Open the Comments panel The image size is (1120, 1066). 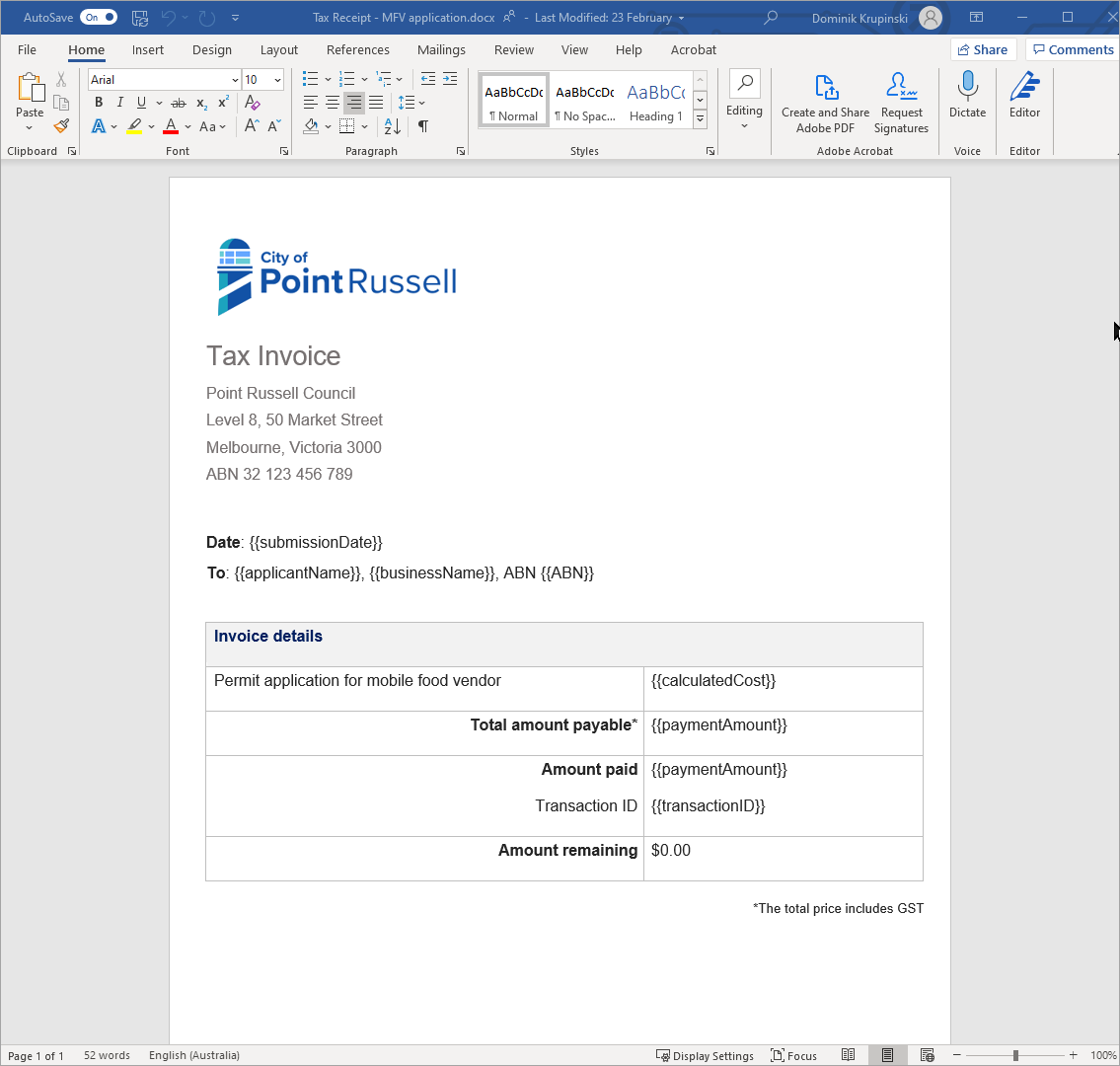1072,48
